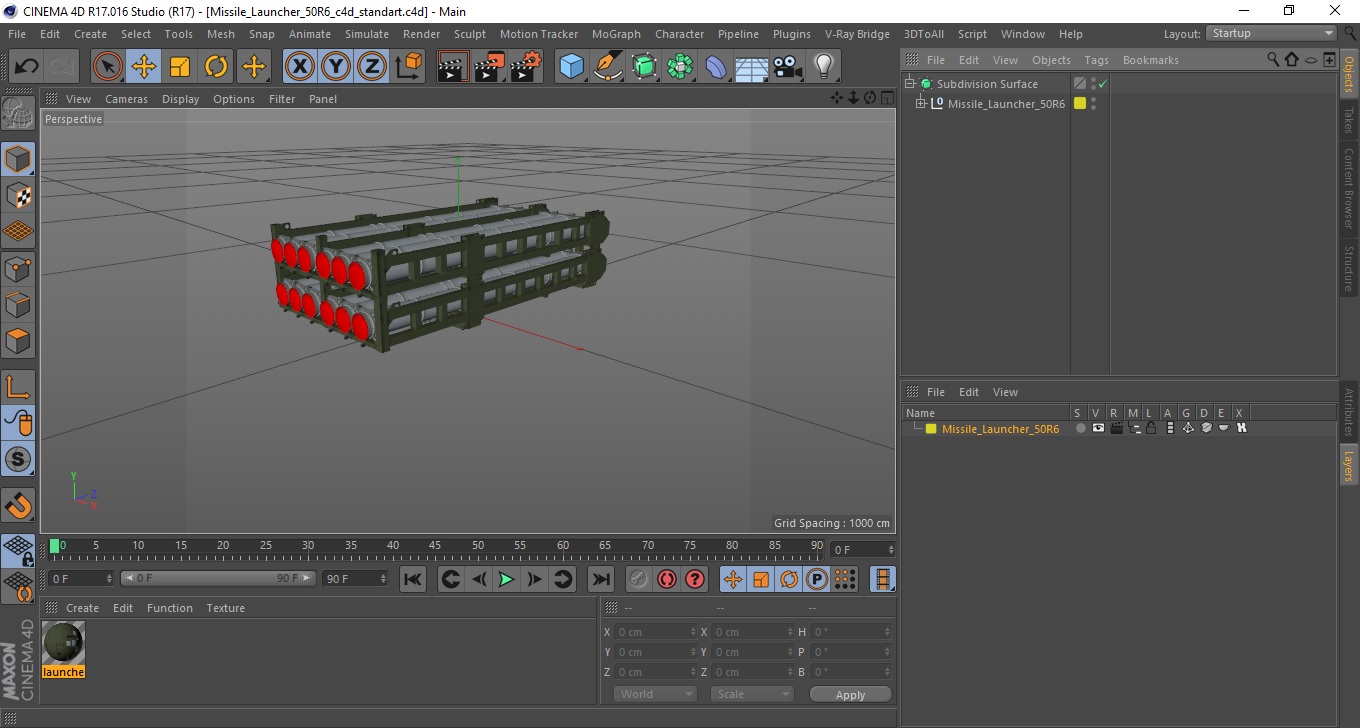This screenshot has width=1360, height=728.
Task: Add a Light object
Action: [823, 67]
